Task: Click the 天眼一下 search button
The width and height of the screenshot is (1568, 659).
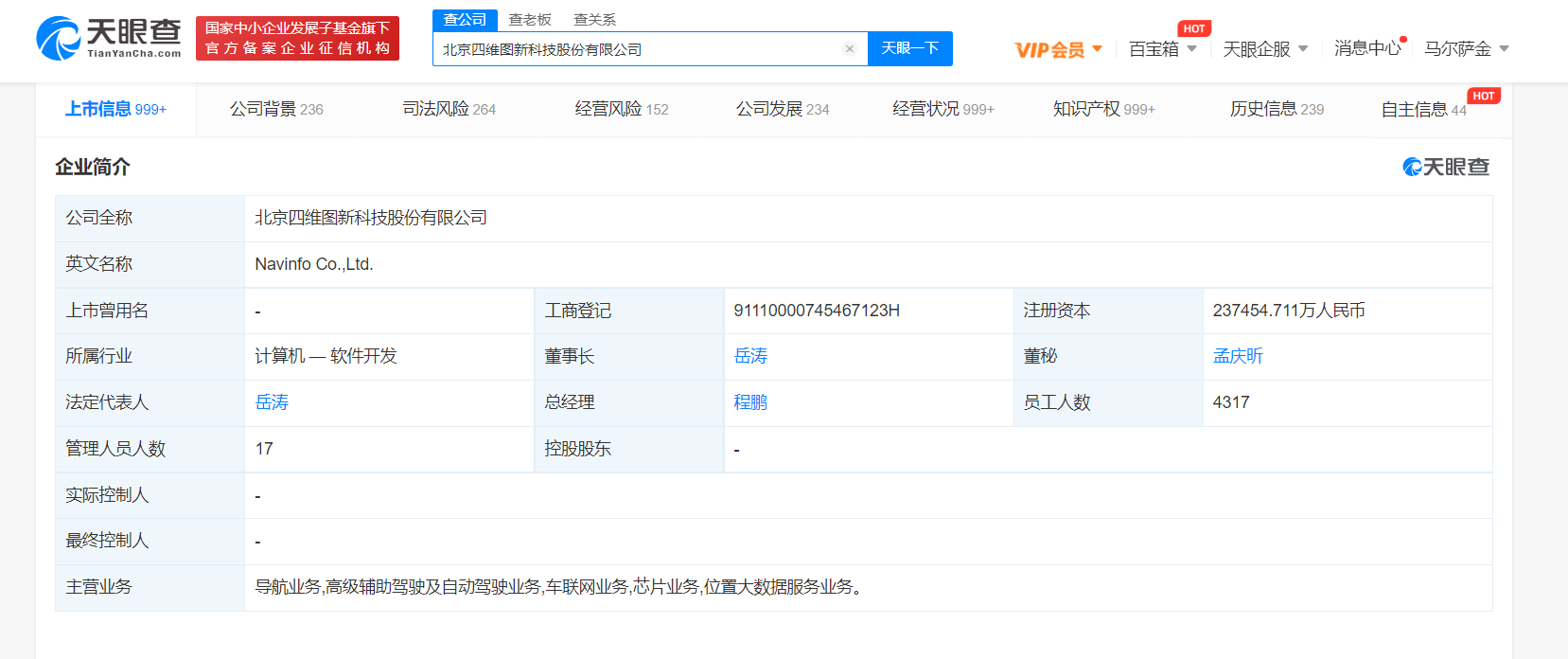Action: tap(910, 48)
